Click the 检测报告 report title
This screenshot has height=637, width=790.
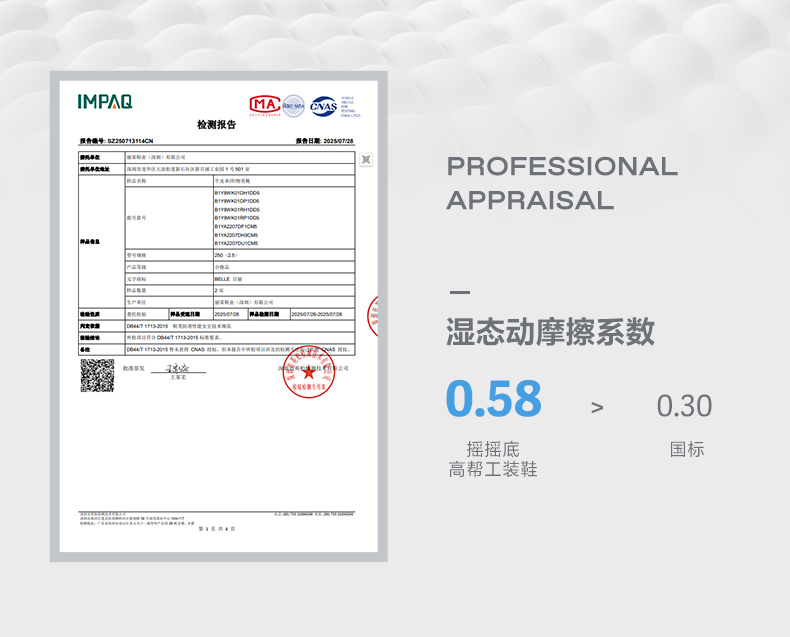coord(217,125)
